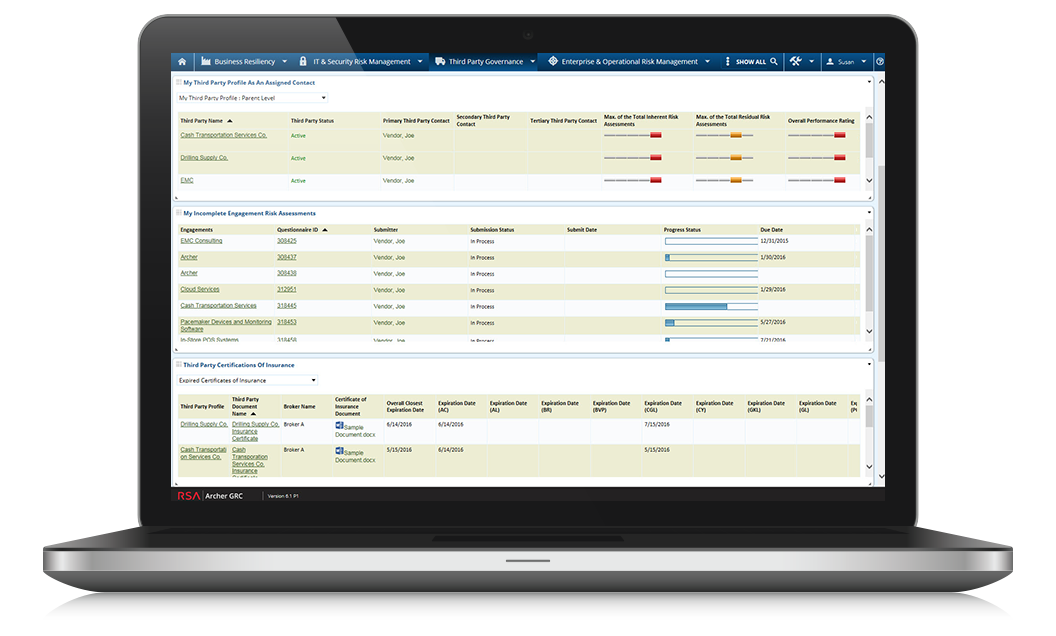The image size is (1056, 636).
Task: Click the main page scrollbar up arrow
Action: 881,82
